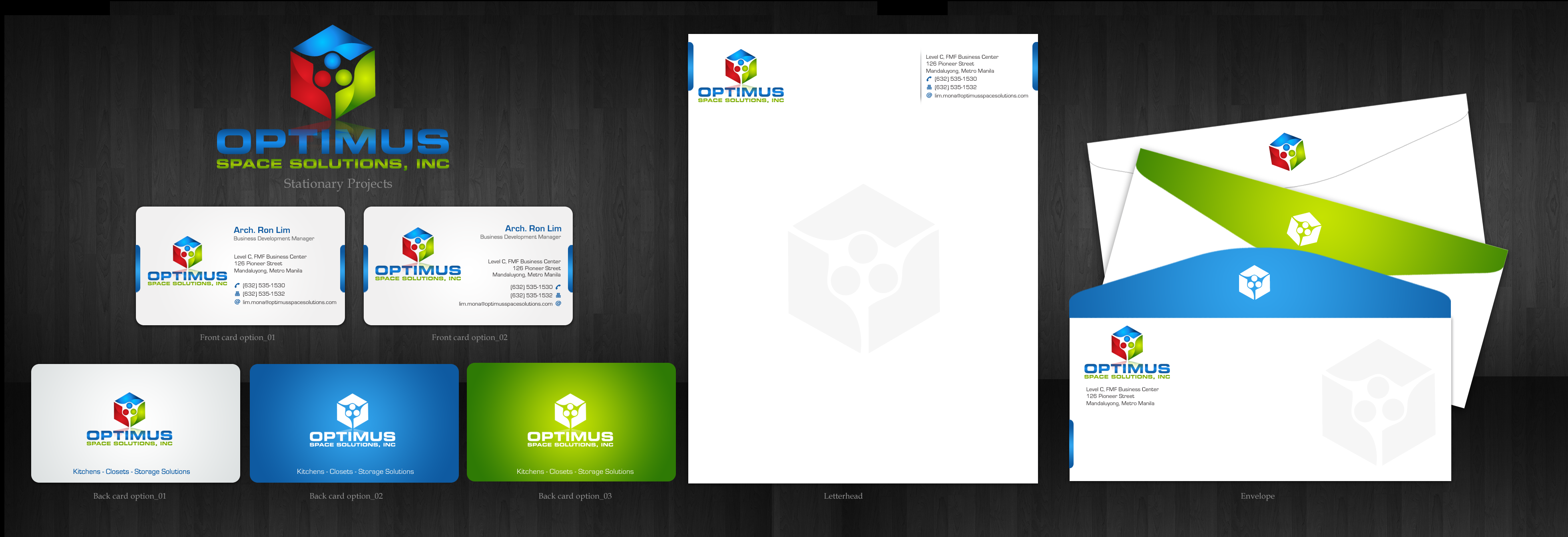The height and width of the screenshot is (537, 1568).
Task: Click the email address on the letterhead
Action: (980, 96)
